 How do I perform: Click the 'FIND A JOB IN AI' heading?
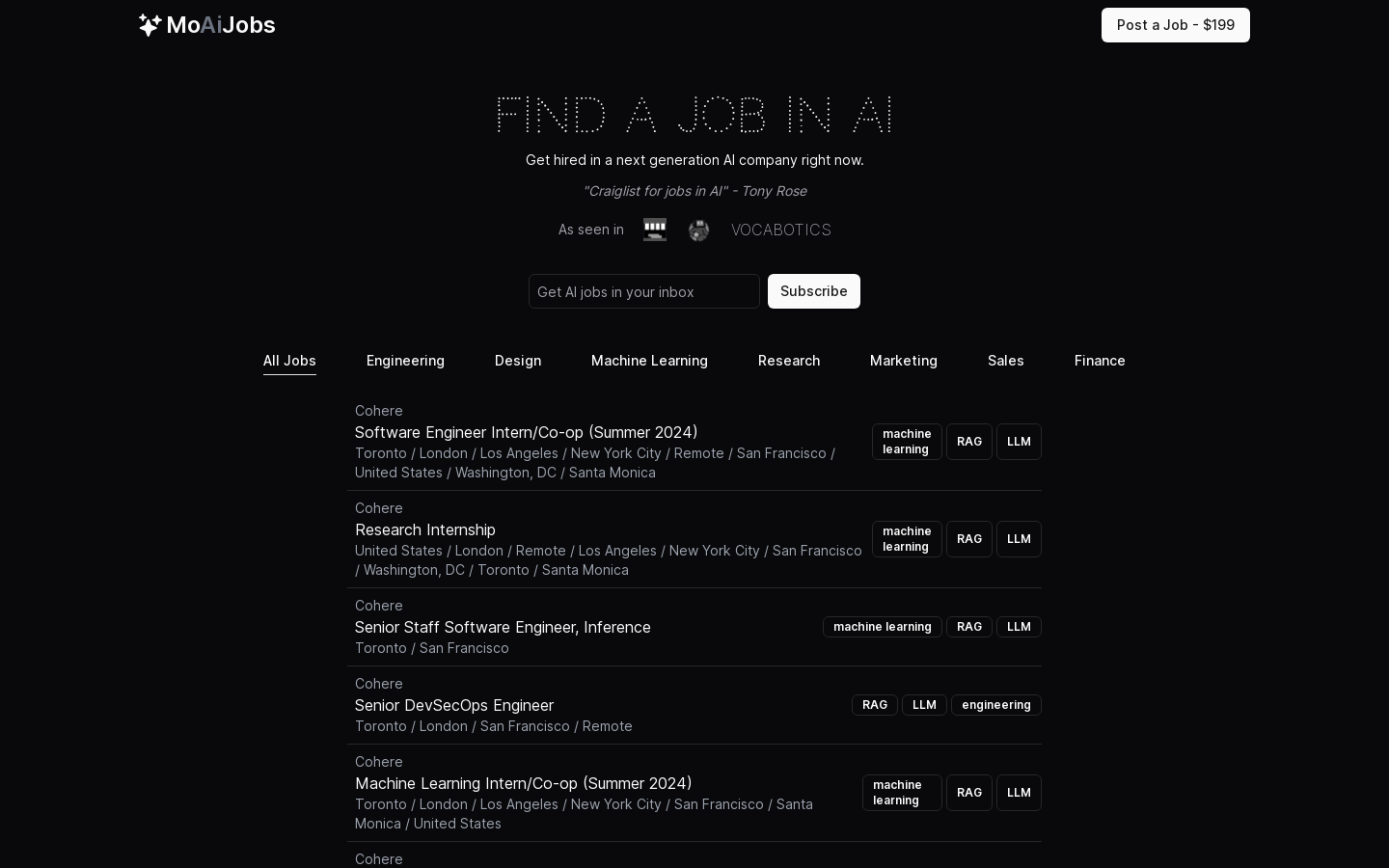tap(694, 115)
